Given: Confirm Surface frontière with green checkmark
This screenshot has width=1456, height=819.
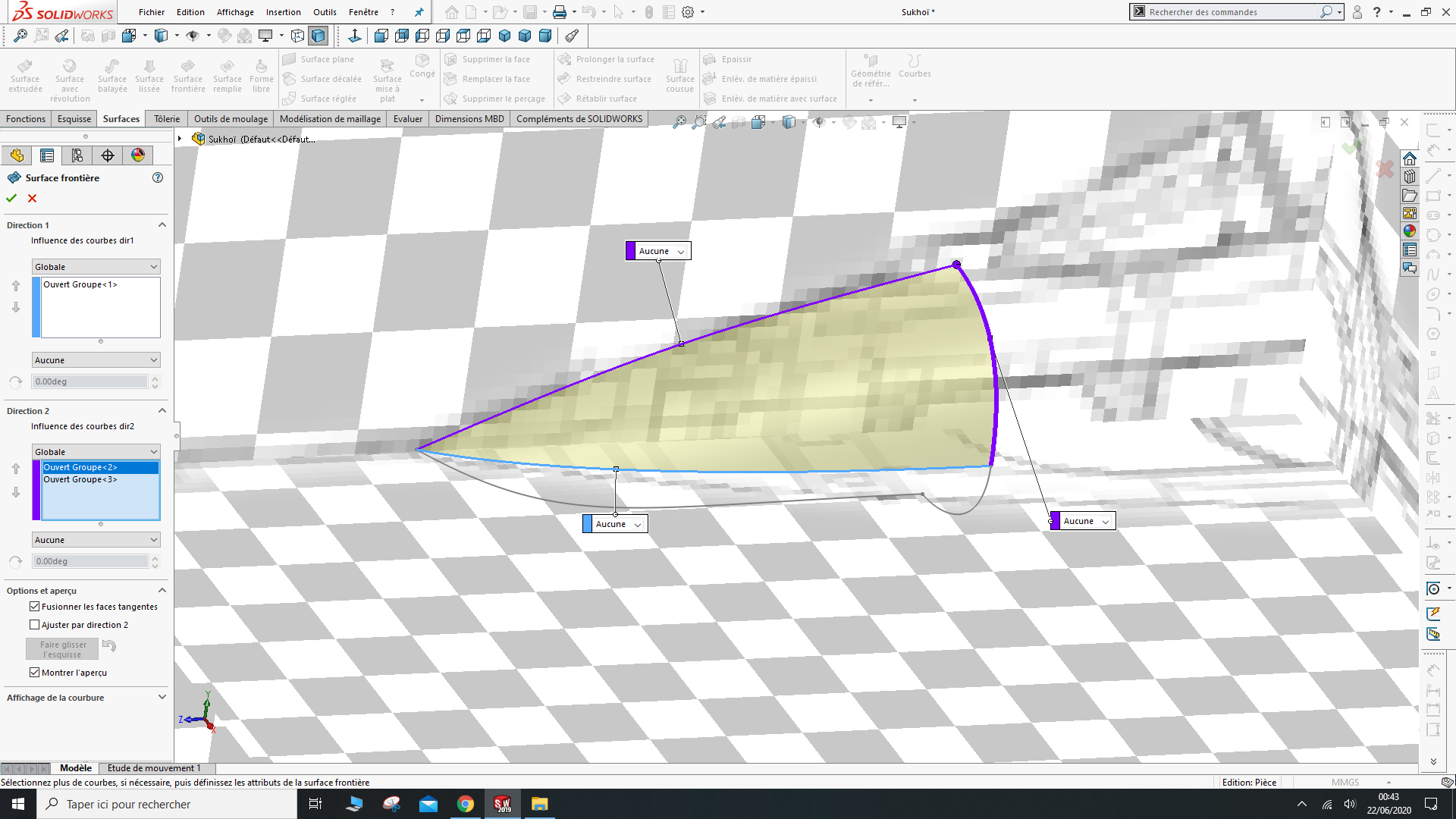Looking at the screenshot, I should pyautogui.click(x=11, y=198).
